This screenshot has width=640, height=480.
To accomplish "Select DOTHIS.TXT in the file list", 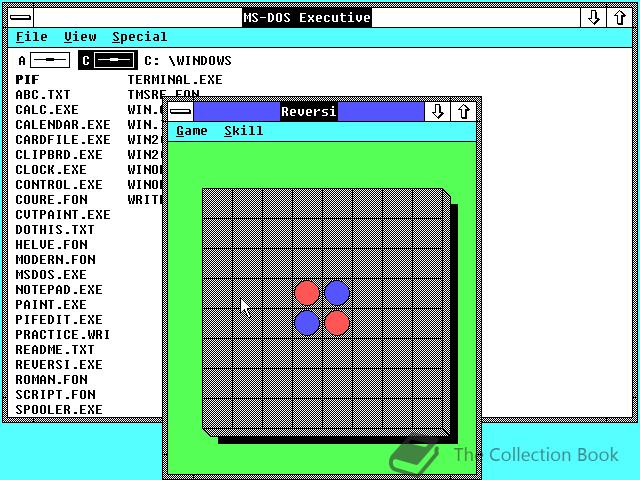I will click(55, 230).
